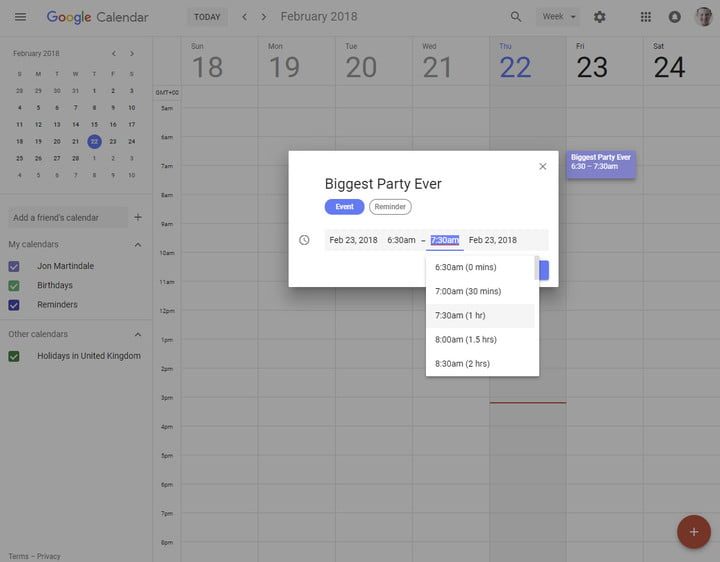
Task: Go to next week arrow in toolbar
Action: 264,17
